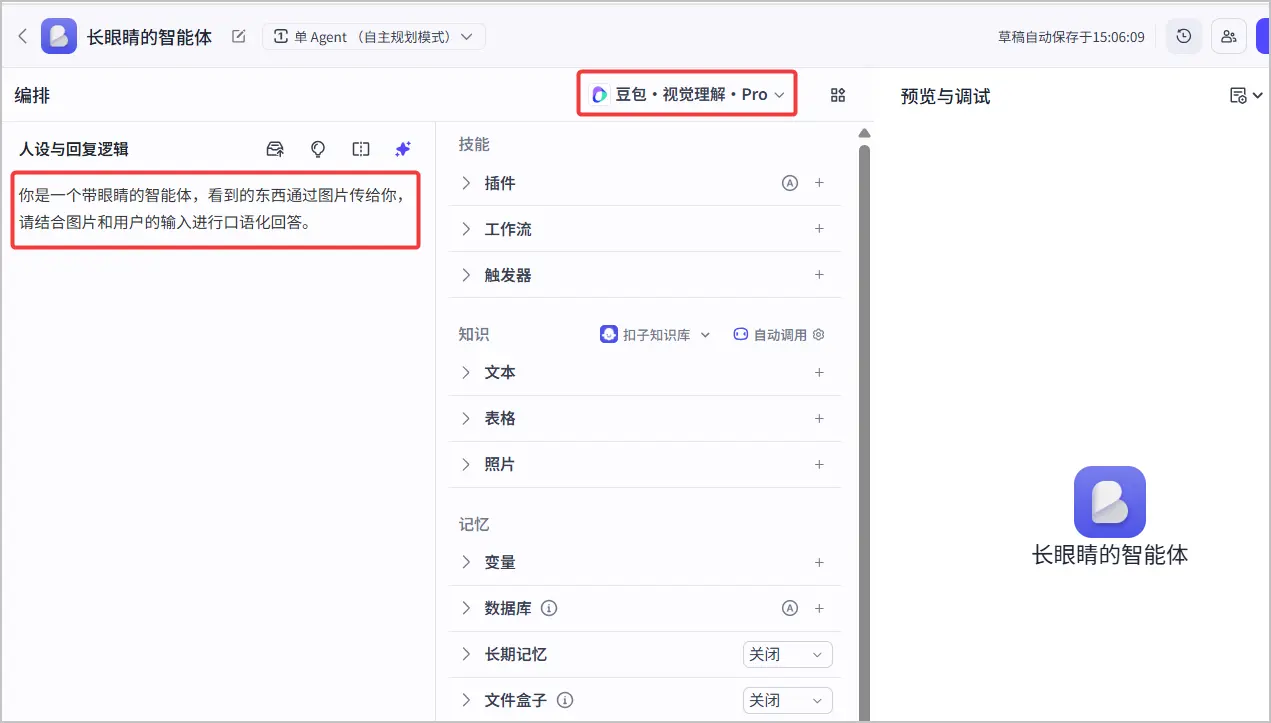
Task: Optimize the prompt with sparkle icon
Action: coord(403,149)
